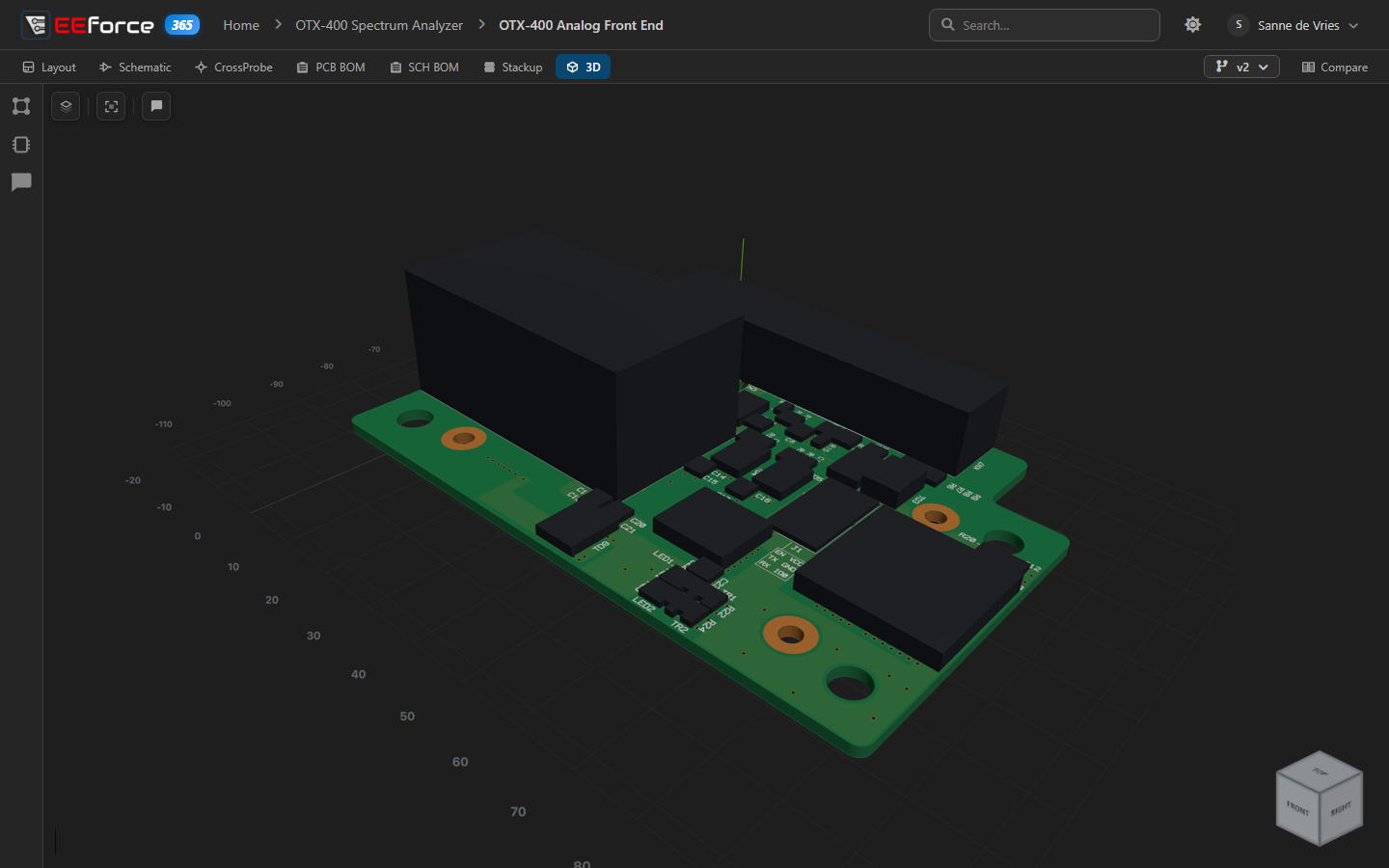Click the Compare button
The width and height of the screenshot is (1389, 868).
coord(1335,67)
